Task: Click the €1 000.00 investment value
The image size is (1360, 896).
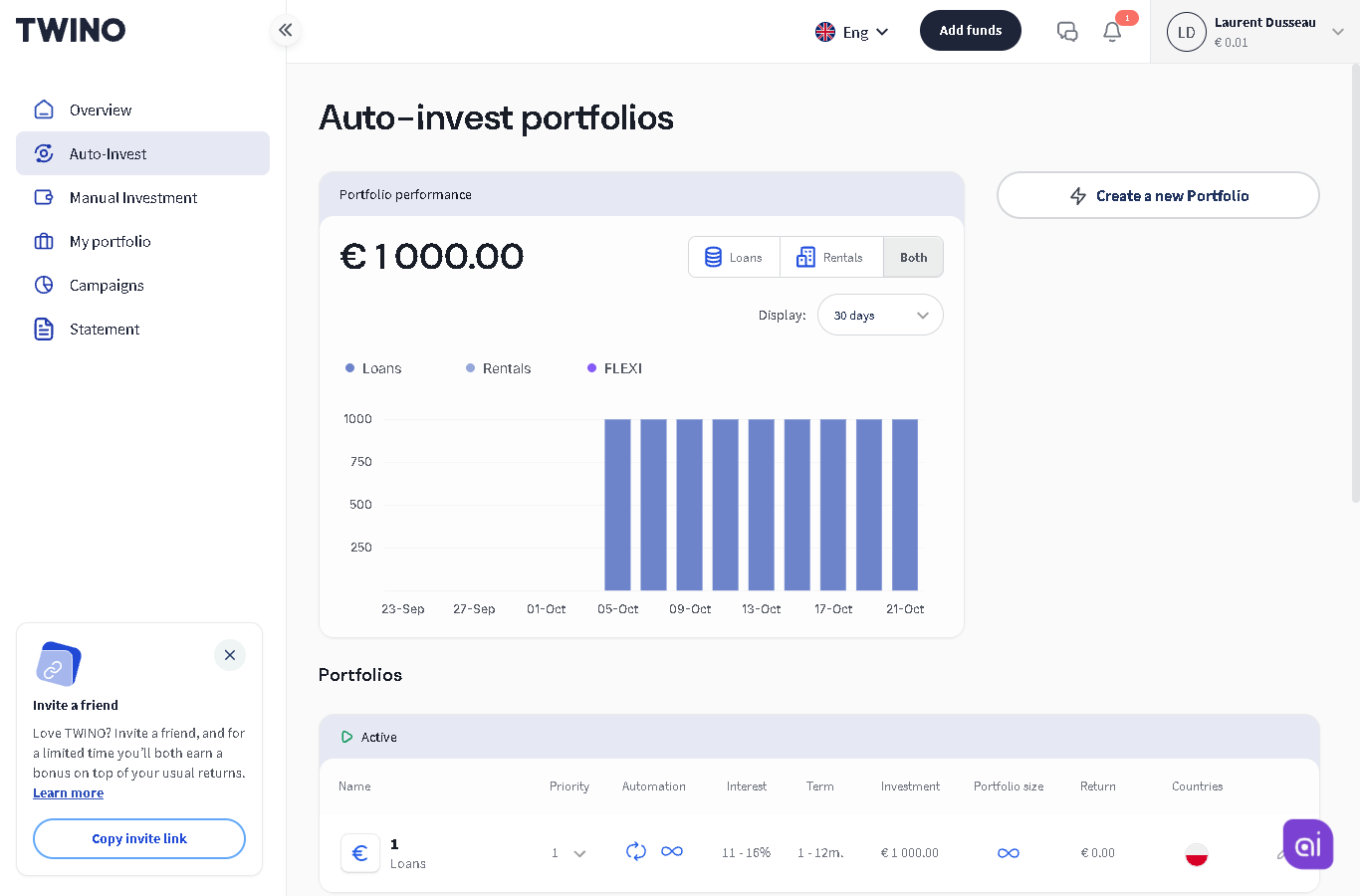Action: click(x=910, y=853)
